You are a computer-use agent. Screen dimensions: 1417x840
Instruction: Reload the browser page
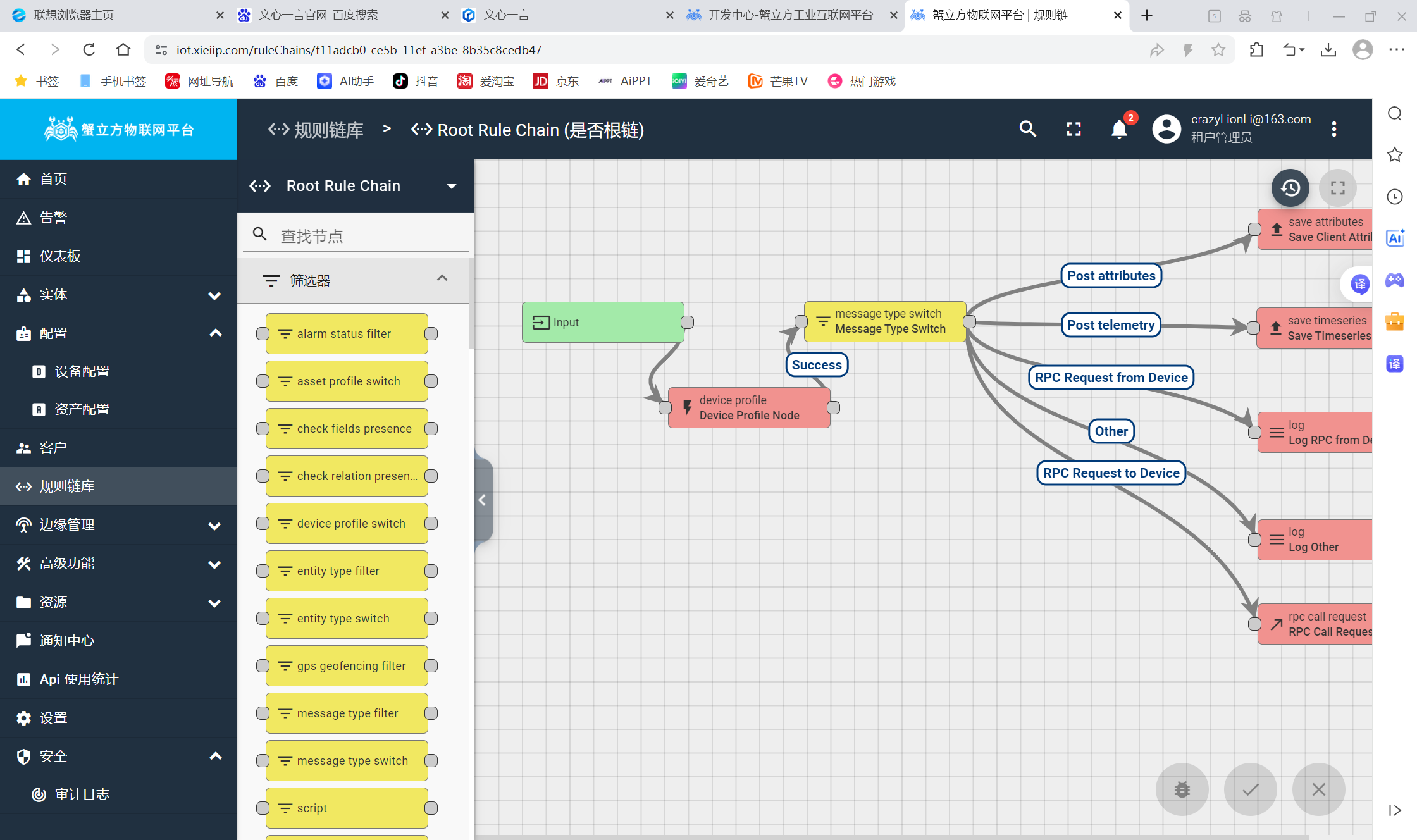(89, 49)
